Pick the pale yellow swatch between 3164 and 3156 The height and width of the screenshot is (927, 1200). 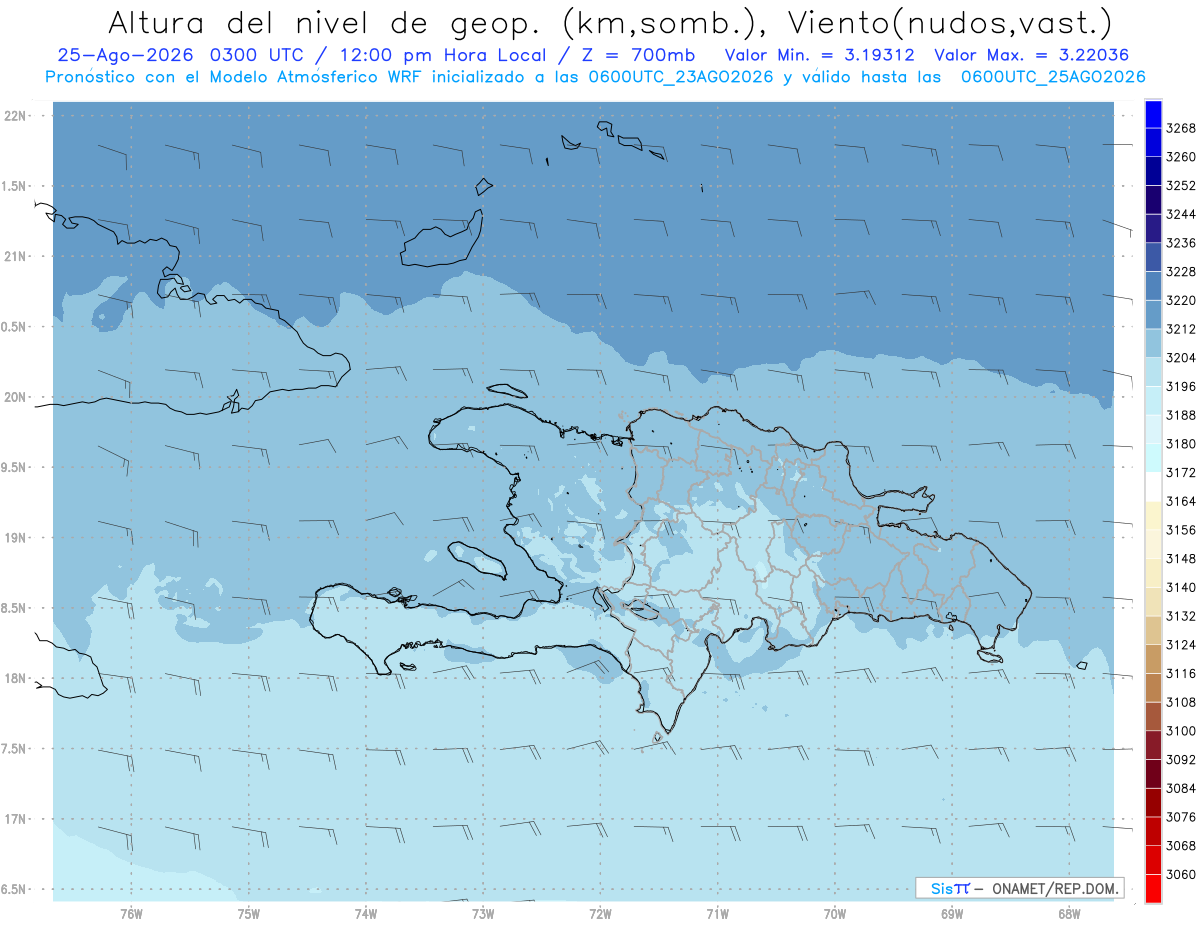click(1153, 515)
